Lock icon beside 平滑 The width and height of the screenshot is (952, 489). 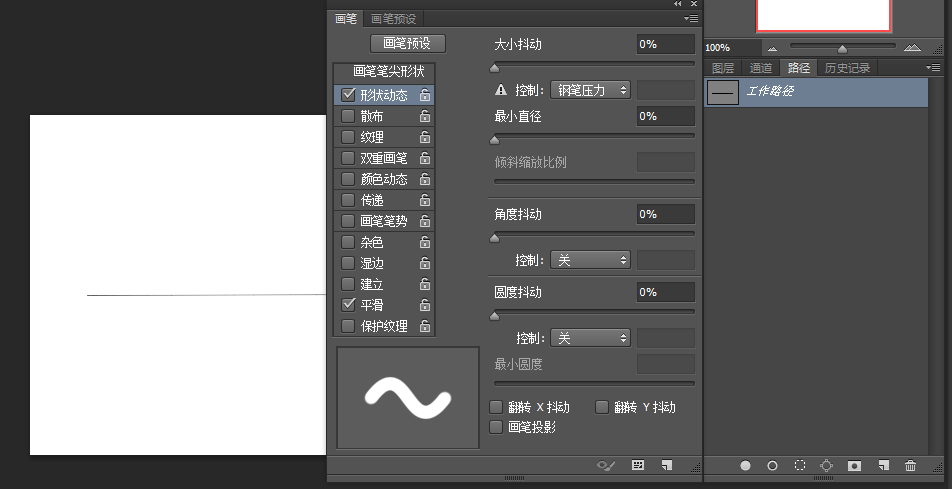tap(425, 305)
